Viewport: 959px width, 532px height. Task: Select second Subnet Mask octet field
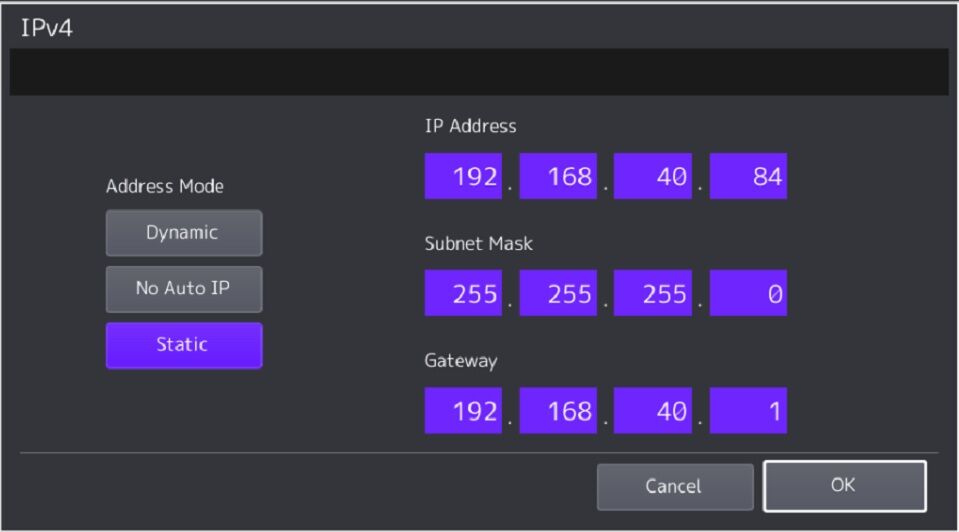click(x=558, y=293)
